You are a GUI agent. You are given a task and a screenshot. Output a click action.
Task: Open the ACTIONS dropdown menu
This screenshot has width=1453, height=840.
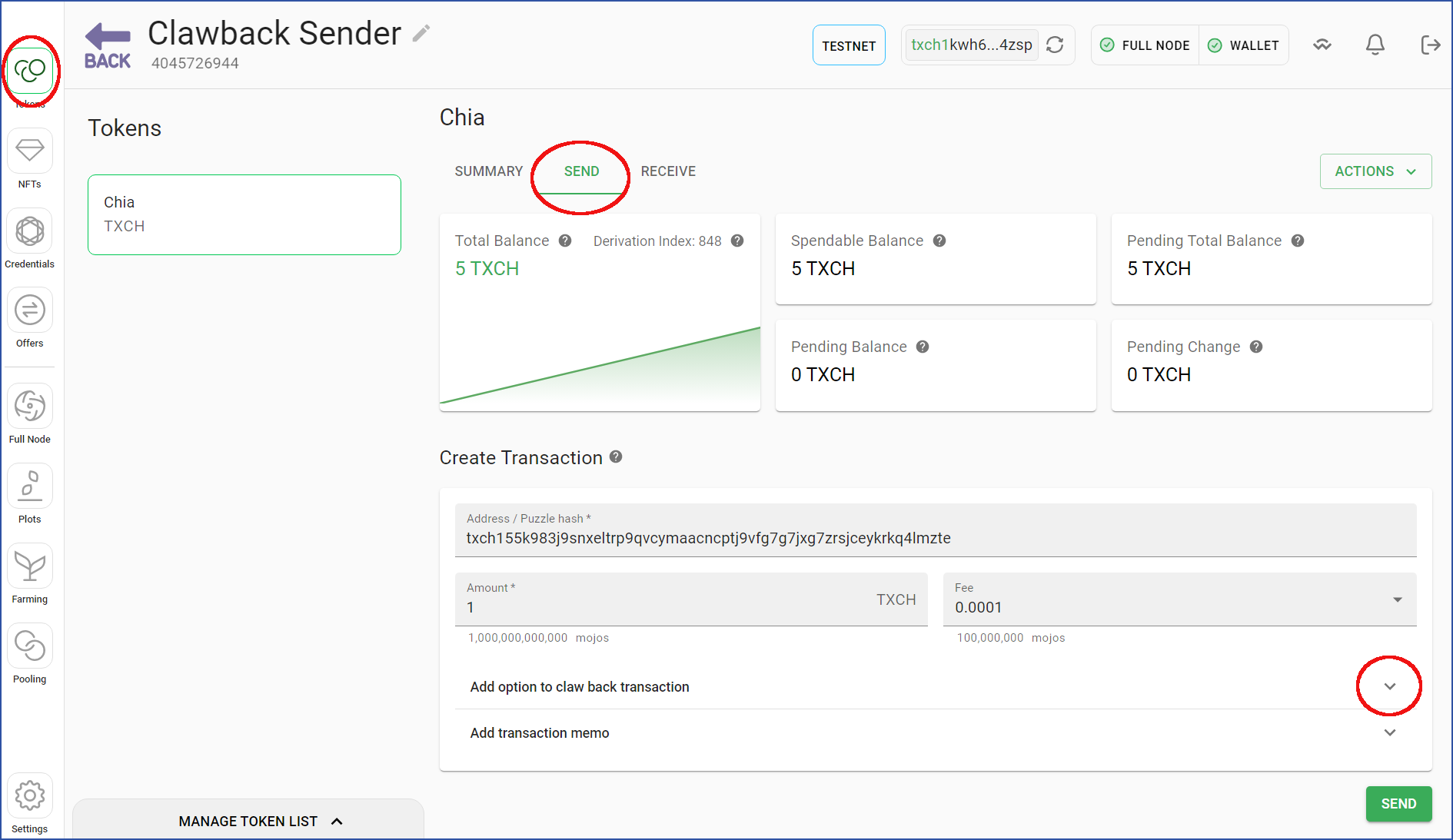click(x=1375, y=171)
